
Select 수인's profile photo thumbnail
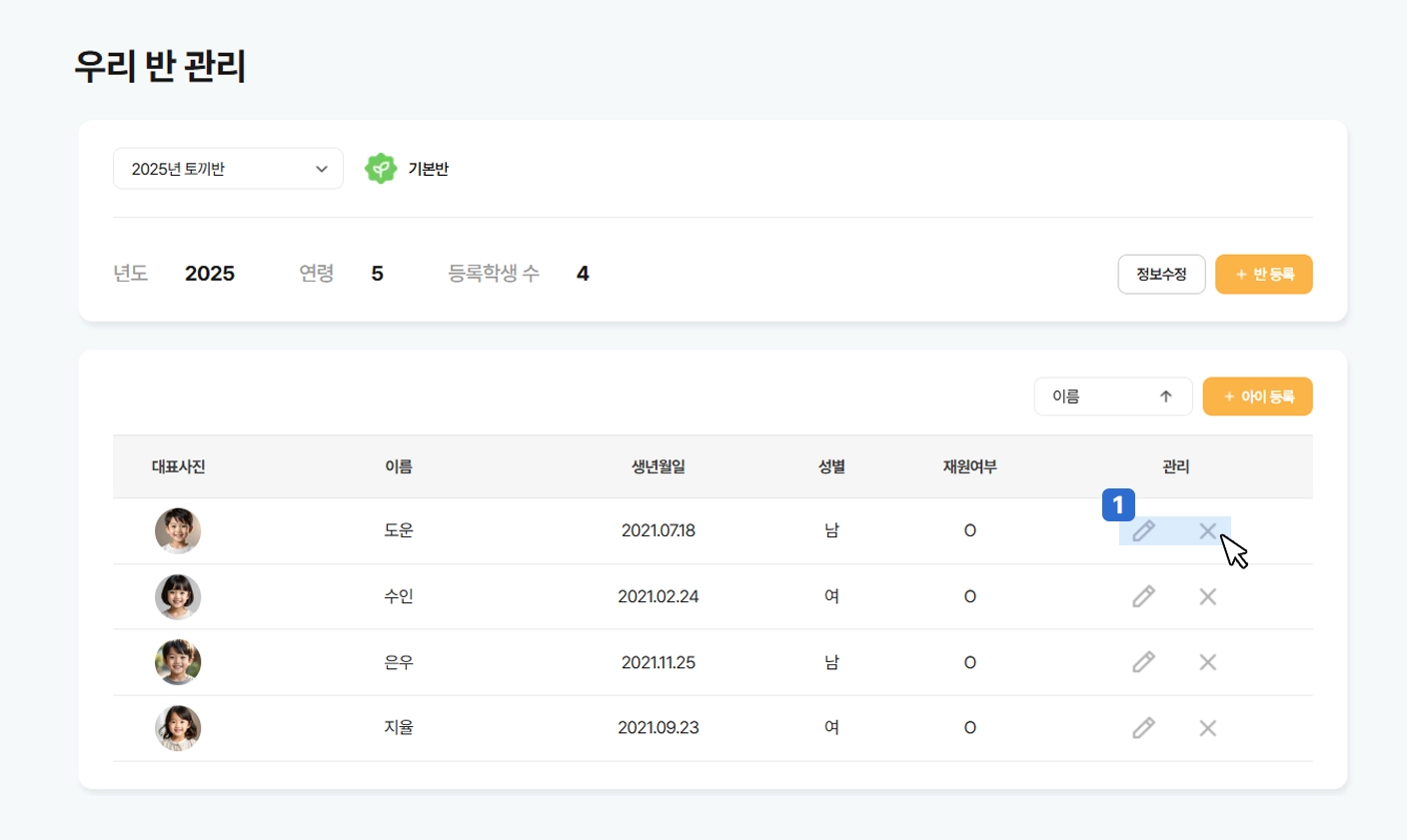click(178, 596)
